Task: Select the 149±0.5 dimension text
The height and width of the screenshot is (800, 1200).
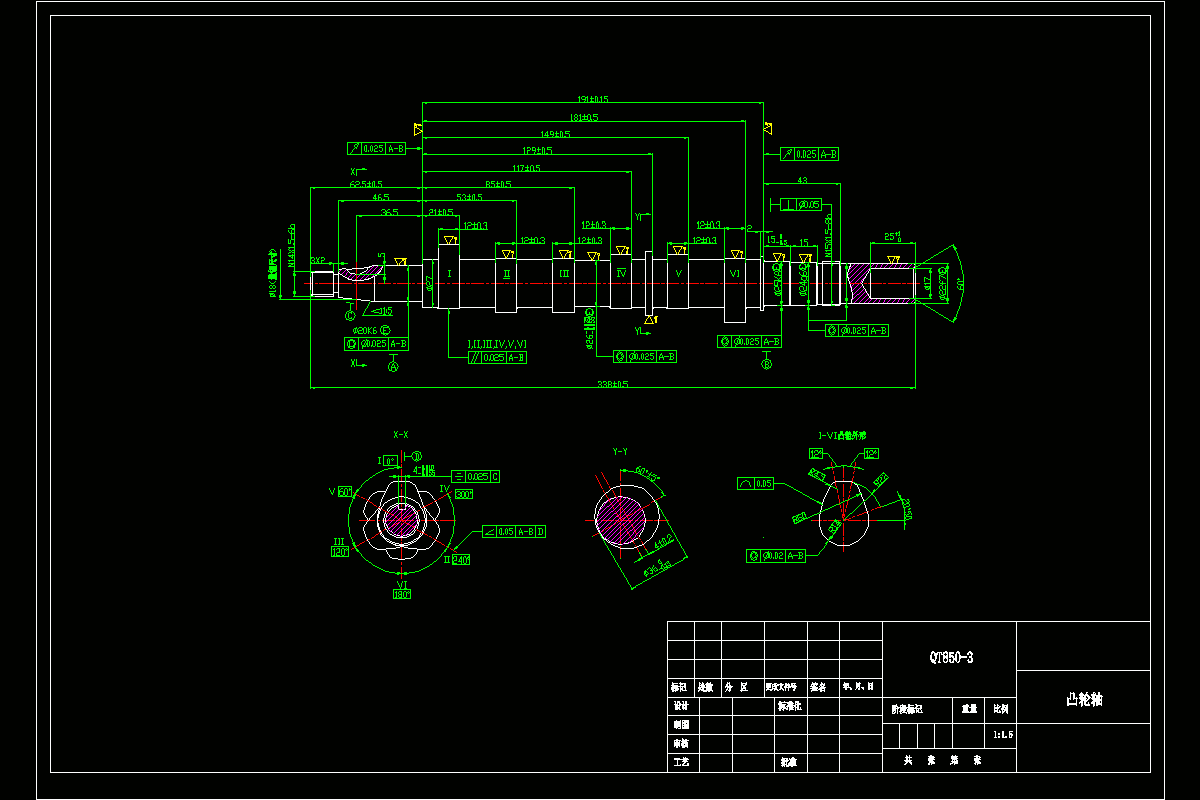Action: coord(555,134)
